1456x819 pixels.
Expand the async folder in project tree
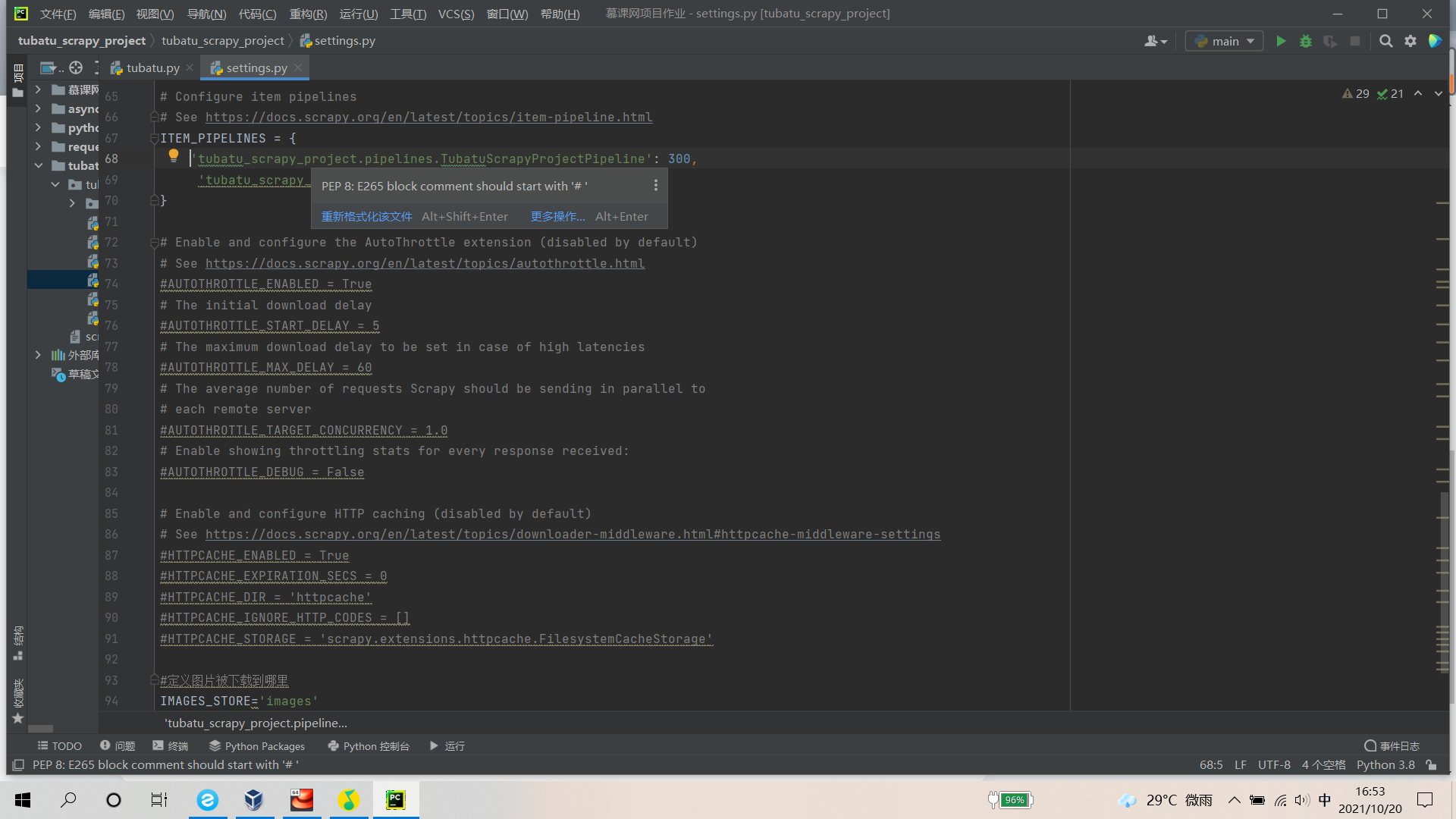coord(38,108)
